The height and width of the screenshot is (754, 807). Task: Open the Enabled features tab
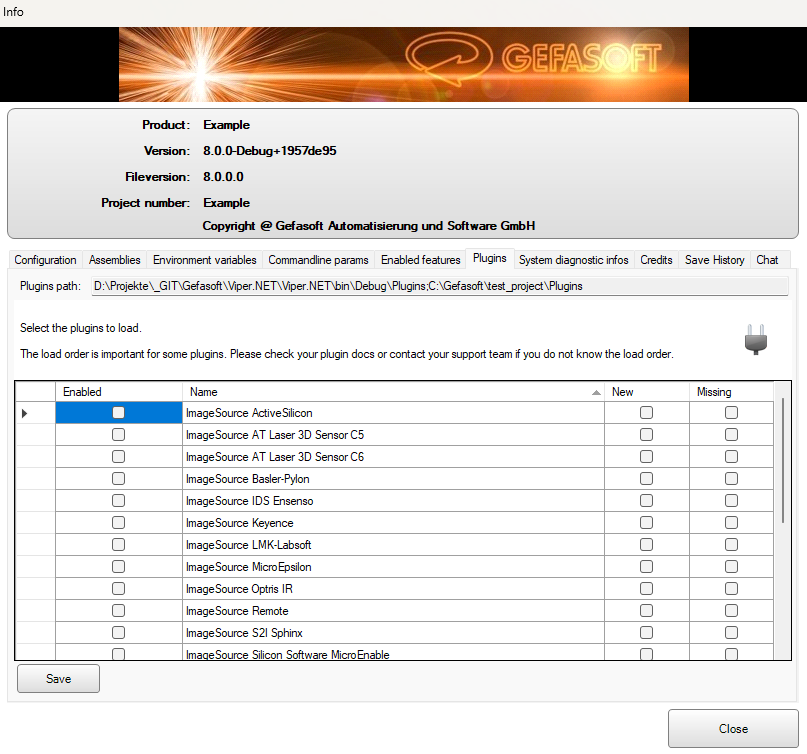(420, 260)
